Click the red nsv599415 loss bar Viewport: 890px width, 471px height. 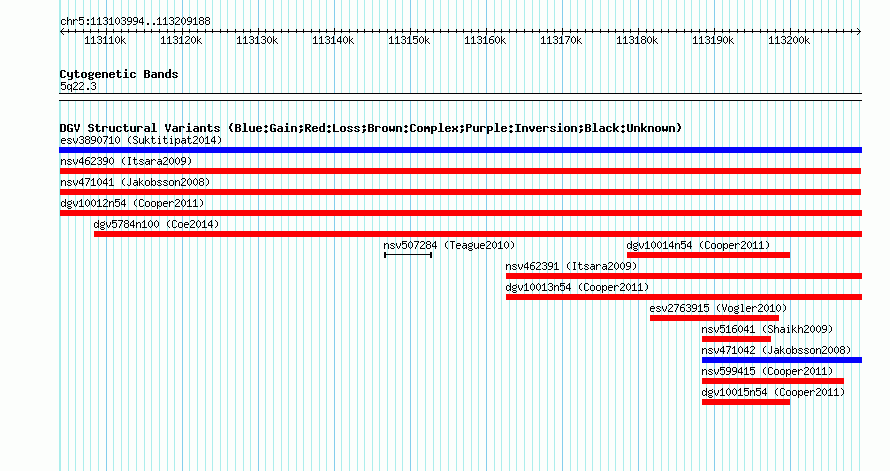pos(773,381)
